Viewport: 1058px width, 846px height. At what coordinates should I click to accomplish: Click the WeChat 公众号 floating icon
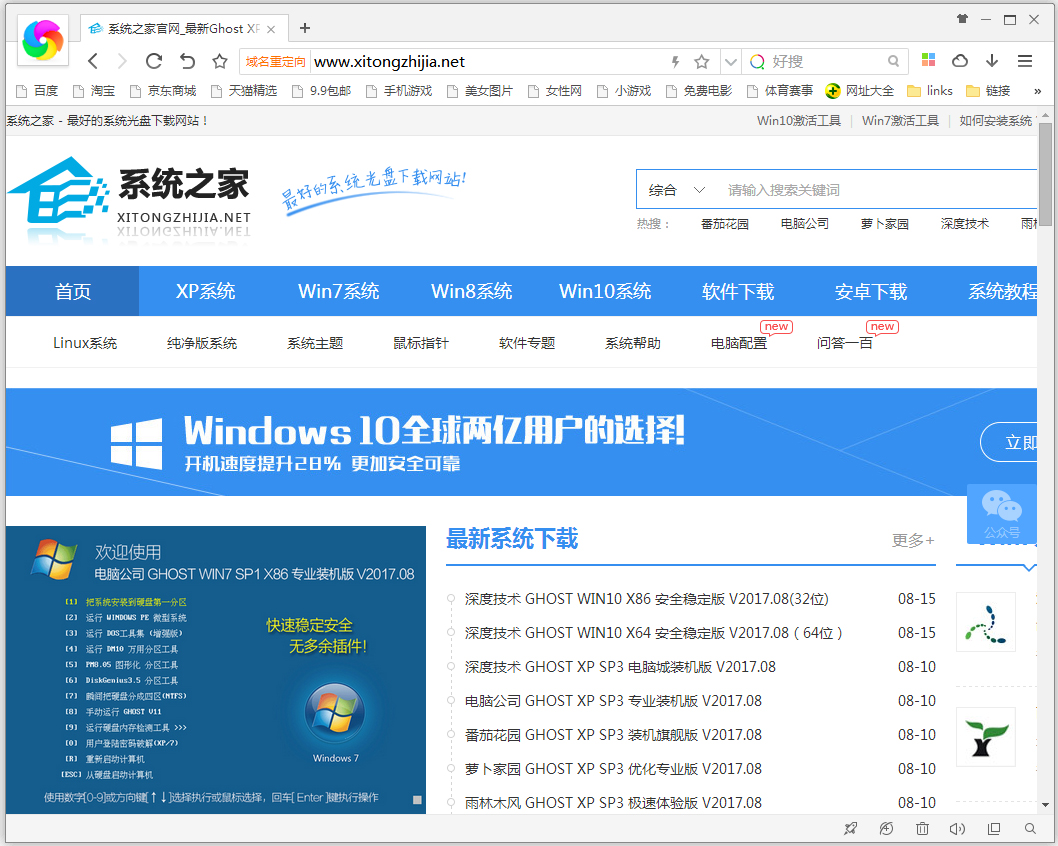(x=1001, y=514)
